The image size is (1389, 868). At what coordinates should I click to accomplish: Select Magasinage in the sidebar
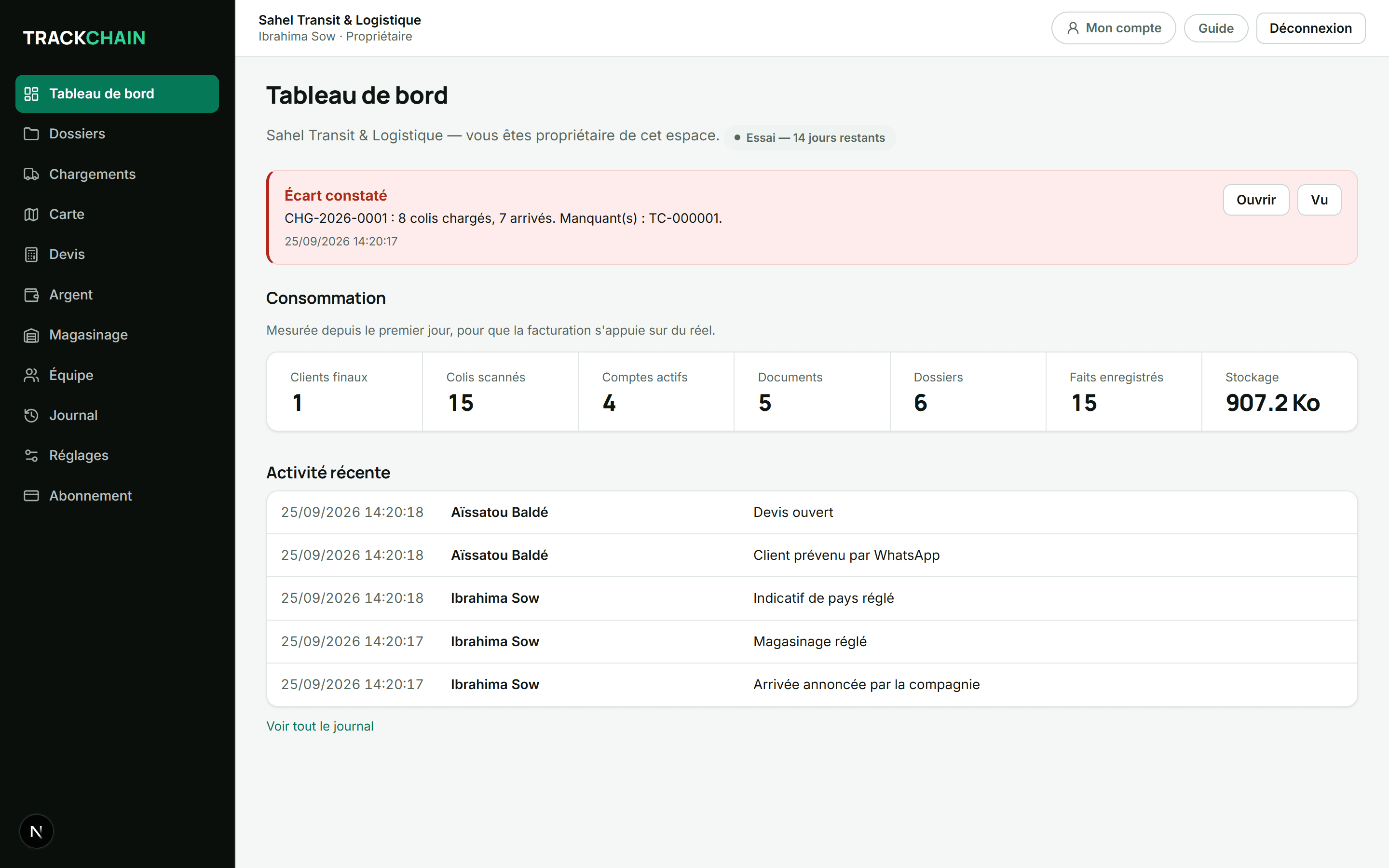click(x=117, y=335)
